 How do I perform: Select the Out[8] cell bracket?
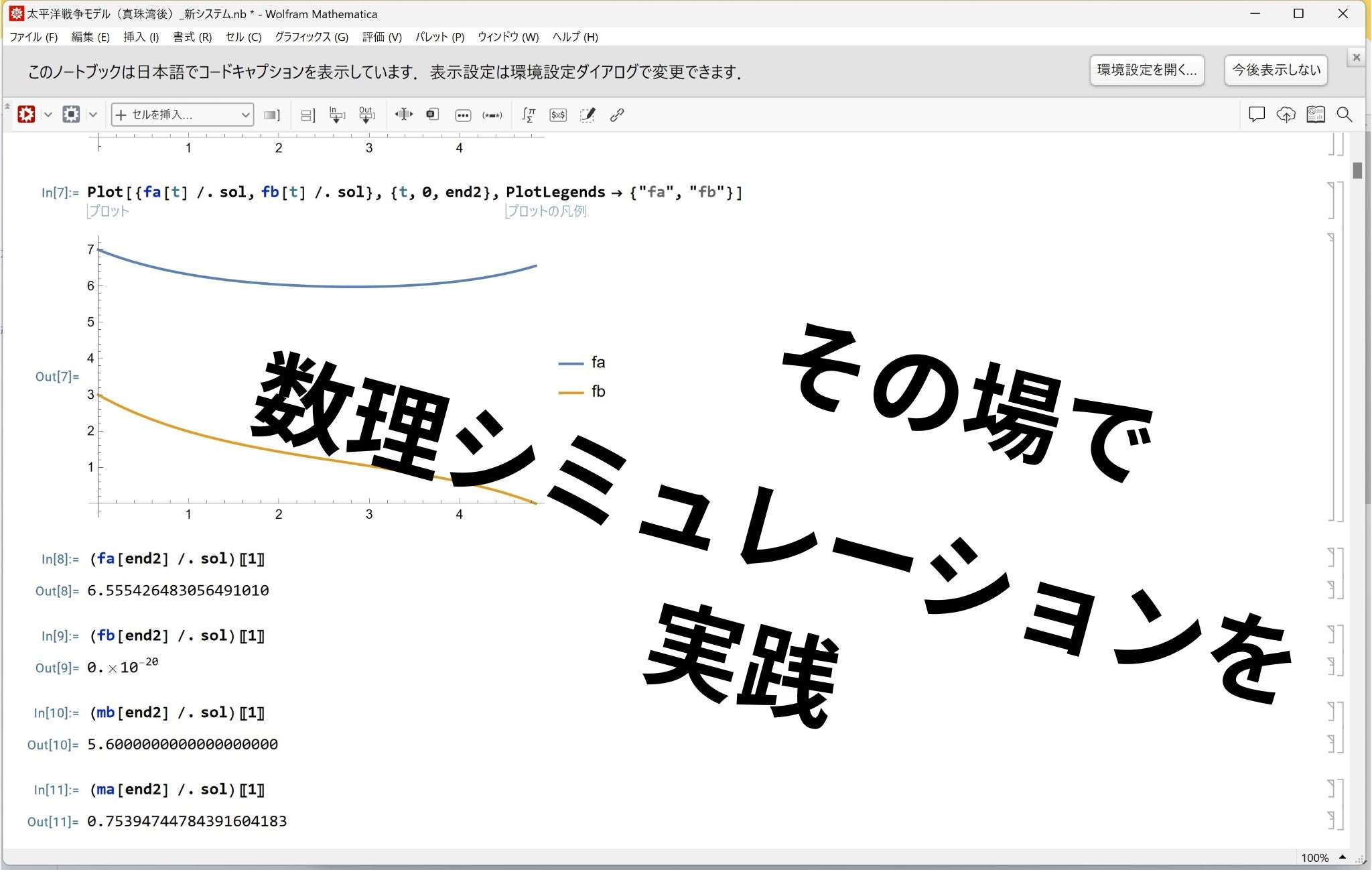coord(1332,590)
